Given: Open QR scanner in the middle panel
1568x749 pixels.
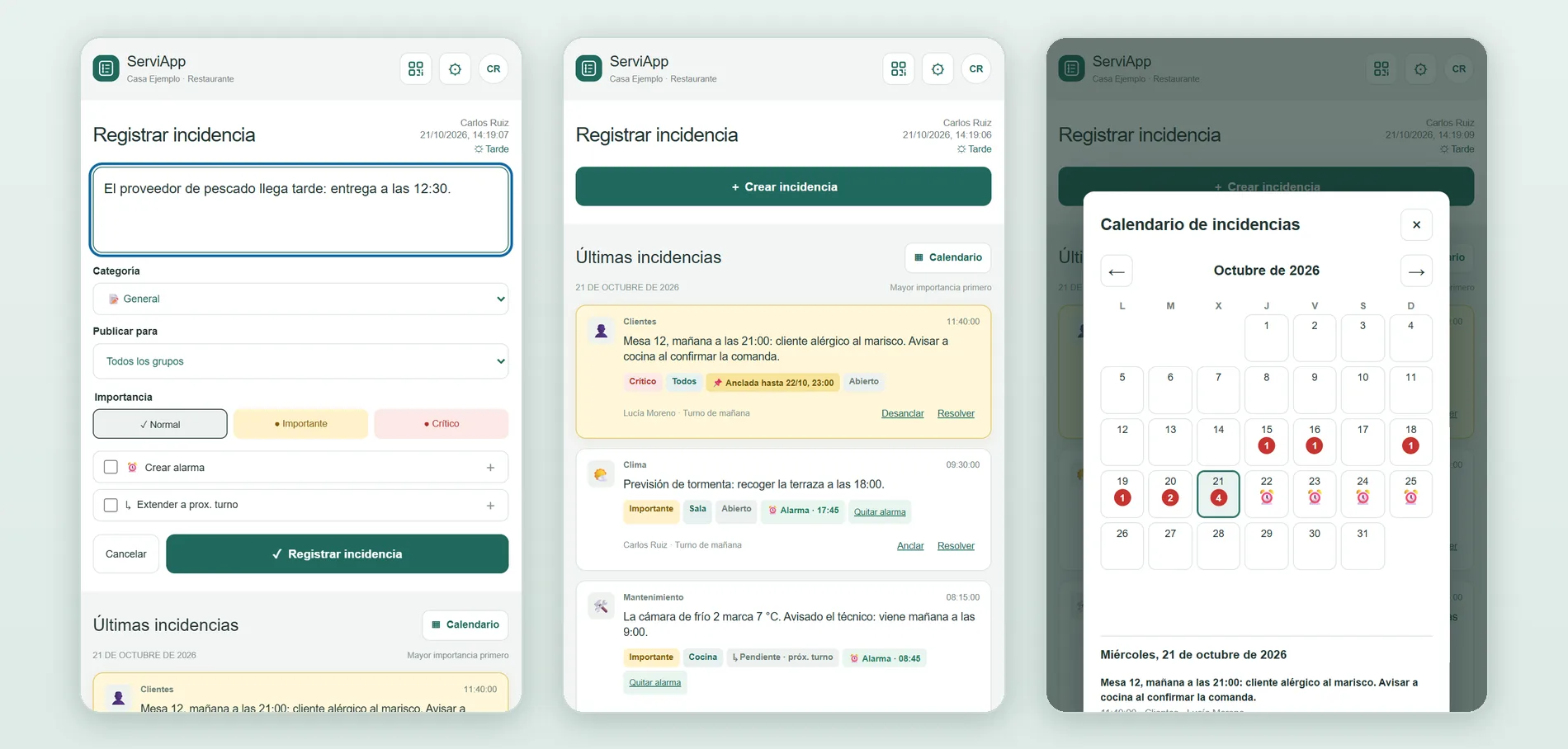Looking at the screenshot, I should tap(899, 68).
